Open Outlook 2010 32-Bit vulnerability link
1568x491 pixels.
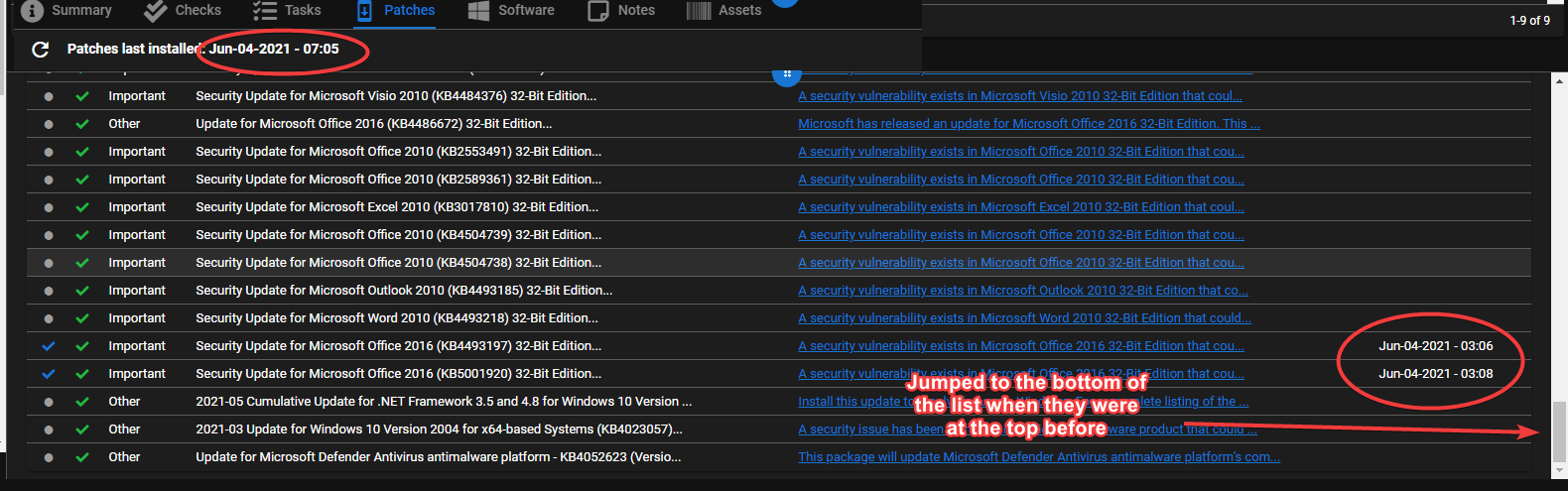tap(1023, 291)
